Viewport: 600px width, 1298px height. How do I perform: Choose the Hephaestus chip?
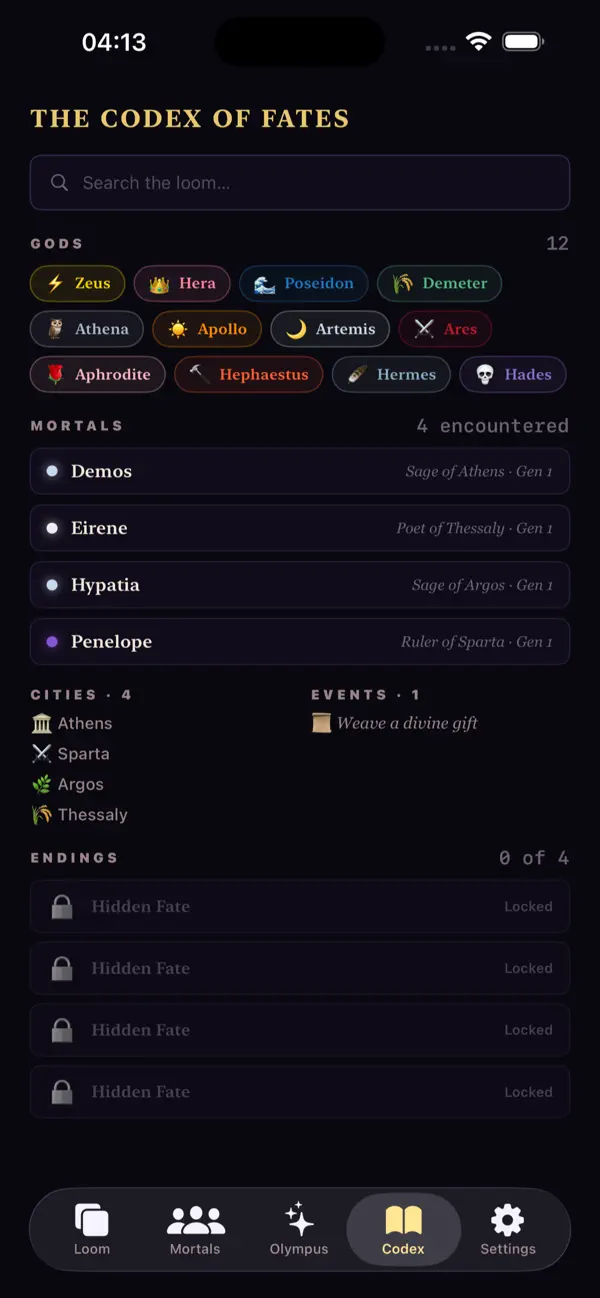coord(249,375)
